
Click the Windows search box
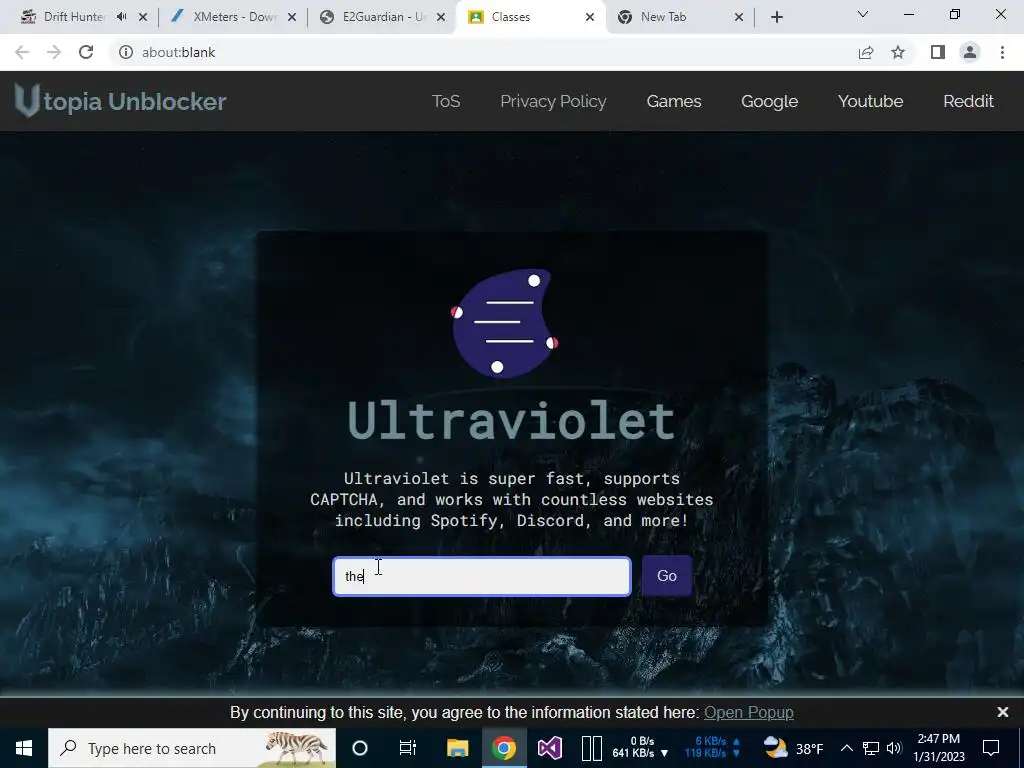point(192,748)
